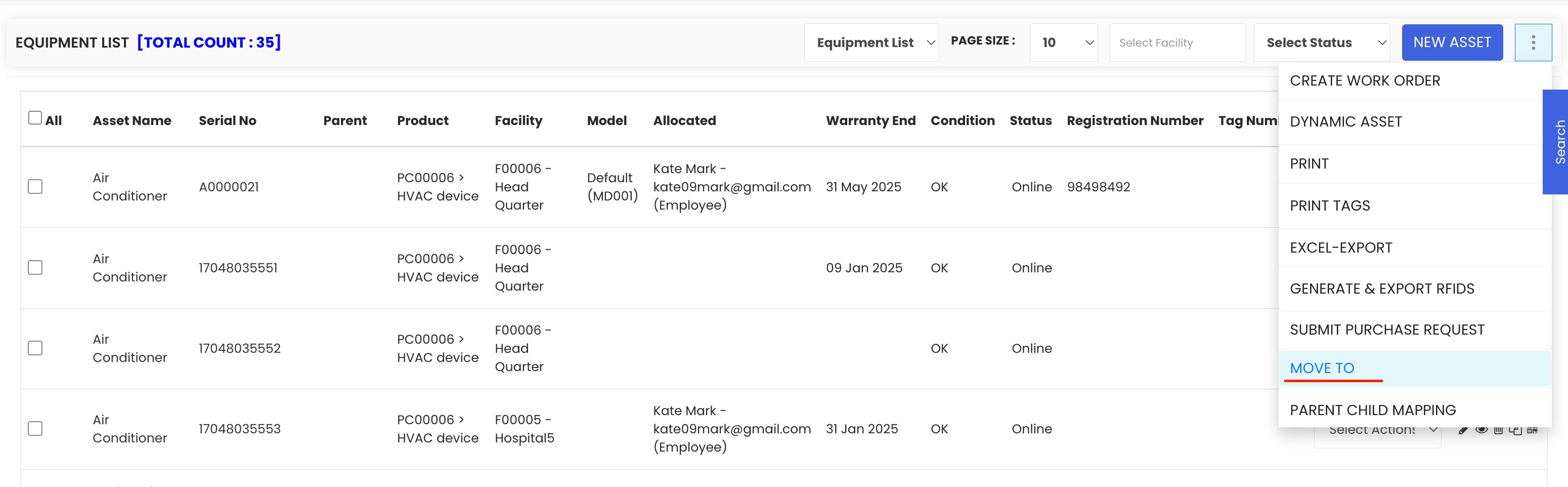
Task: Click the QR code icon in last row
Action: pyautogui.click(x=1533, y=430)
